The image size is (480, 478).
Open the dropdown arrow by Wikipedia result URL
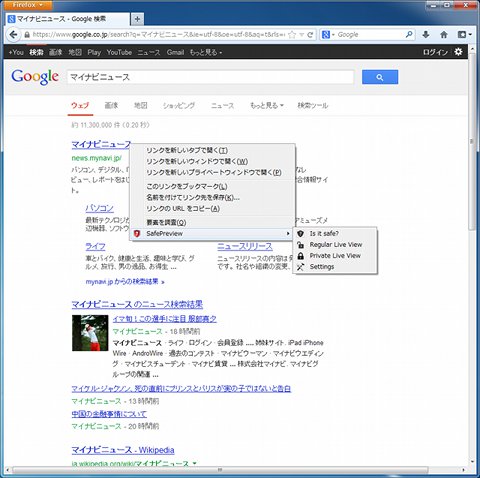pyautogui.click(x=195, y=463)
